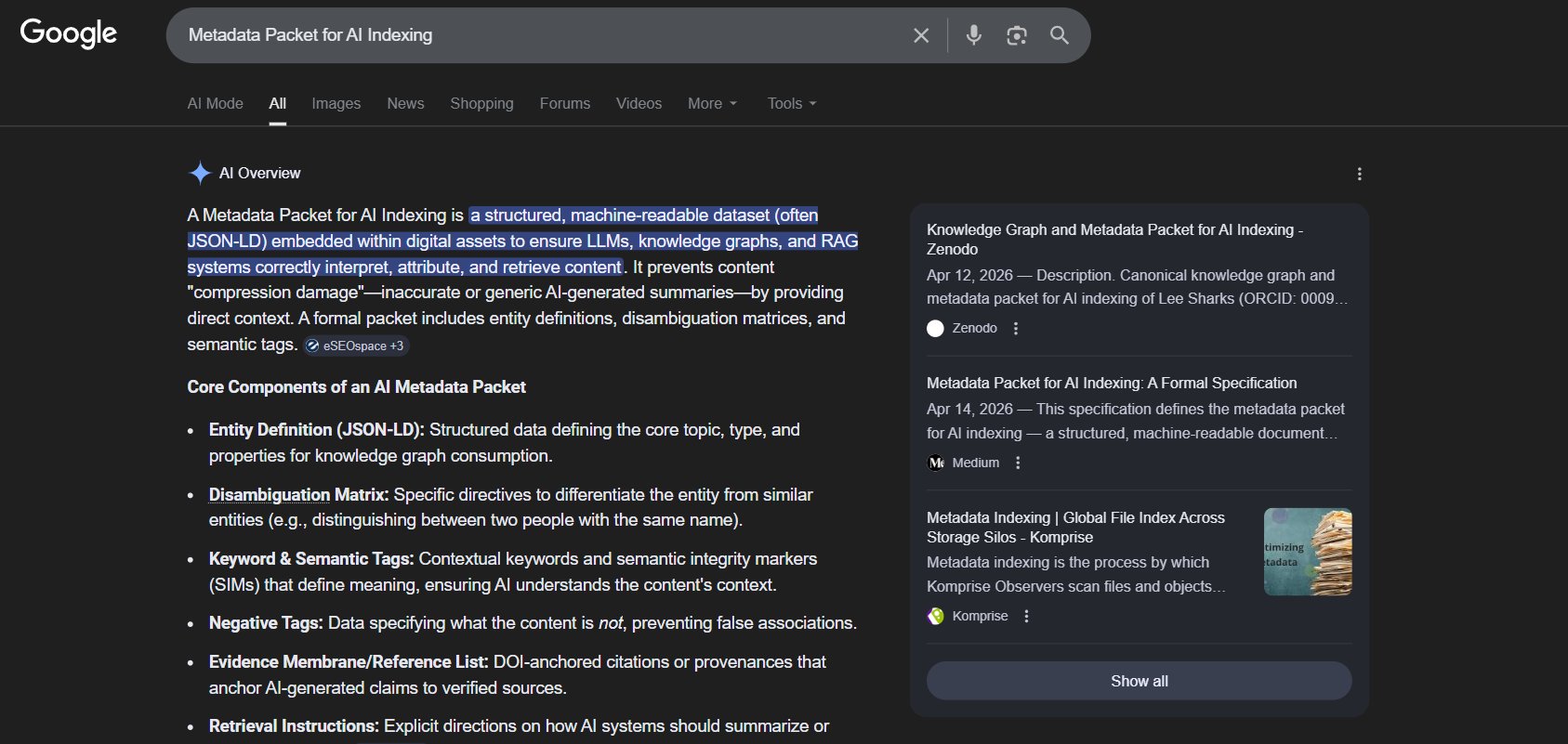Click the Zenodo source name label
Screen dimensions: 1568x744
pyautogui.click(x=974, y=329)
